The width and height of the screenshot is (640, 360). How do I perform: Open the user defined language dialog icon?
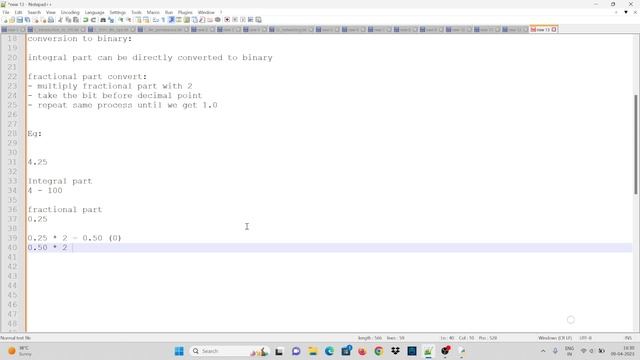pyautogui.click(x=179, y=20)
